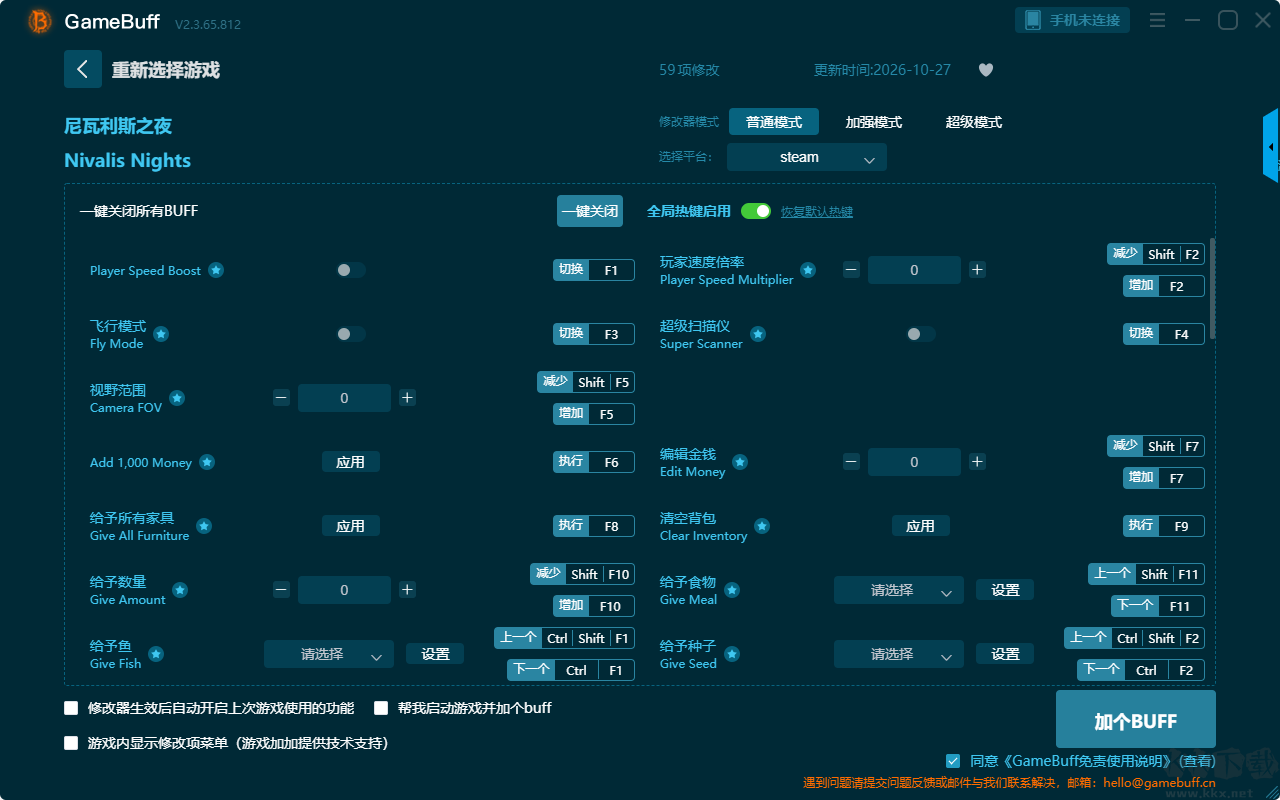1280x800 pixels.
Task: Click the Edit Money value field
Action: 914,462
